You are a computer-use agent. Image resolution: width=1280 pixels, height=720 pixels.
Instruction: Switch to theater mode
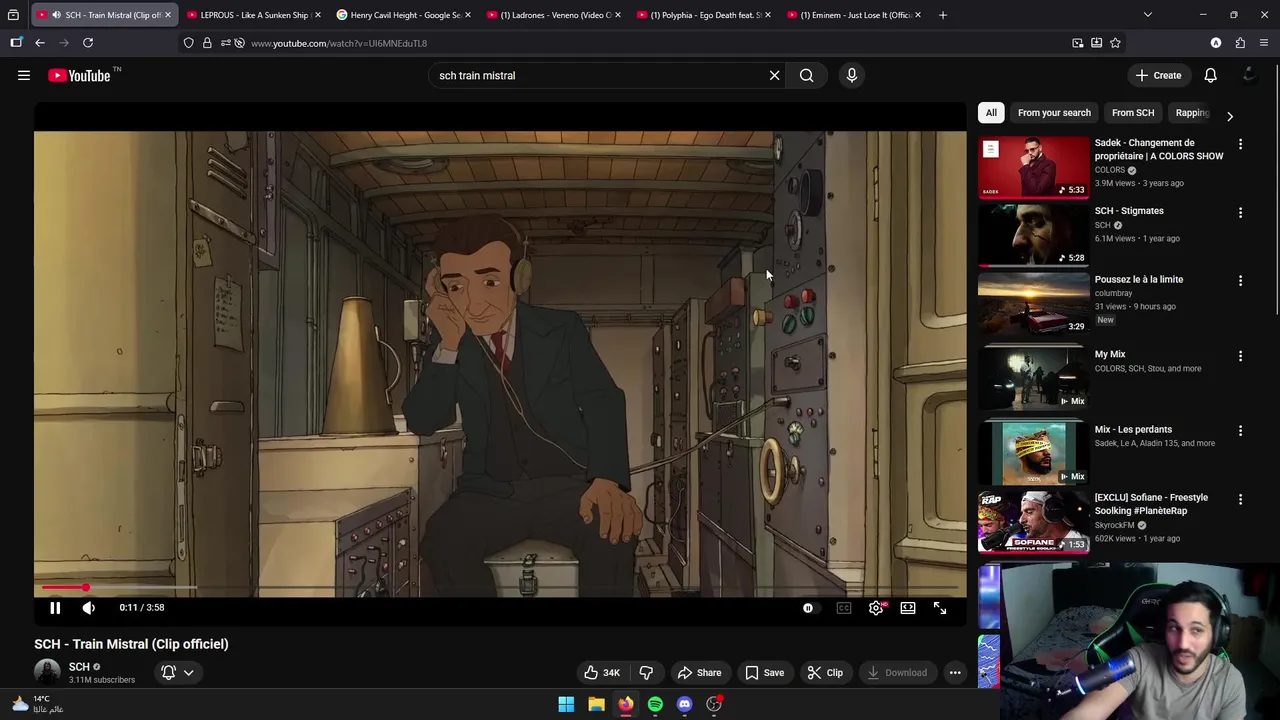908,607
